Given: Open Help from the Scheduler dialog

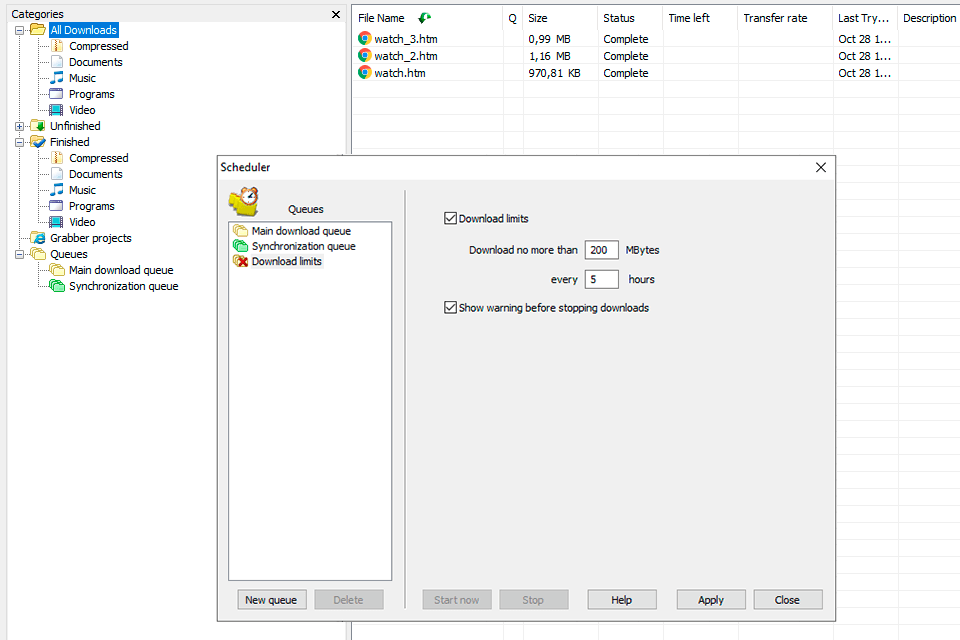Looking at the screenshot, I should pos(621,599).
